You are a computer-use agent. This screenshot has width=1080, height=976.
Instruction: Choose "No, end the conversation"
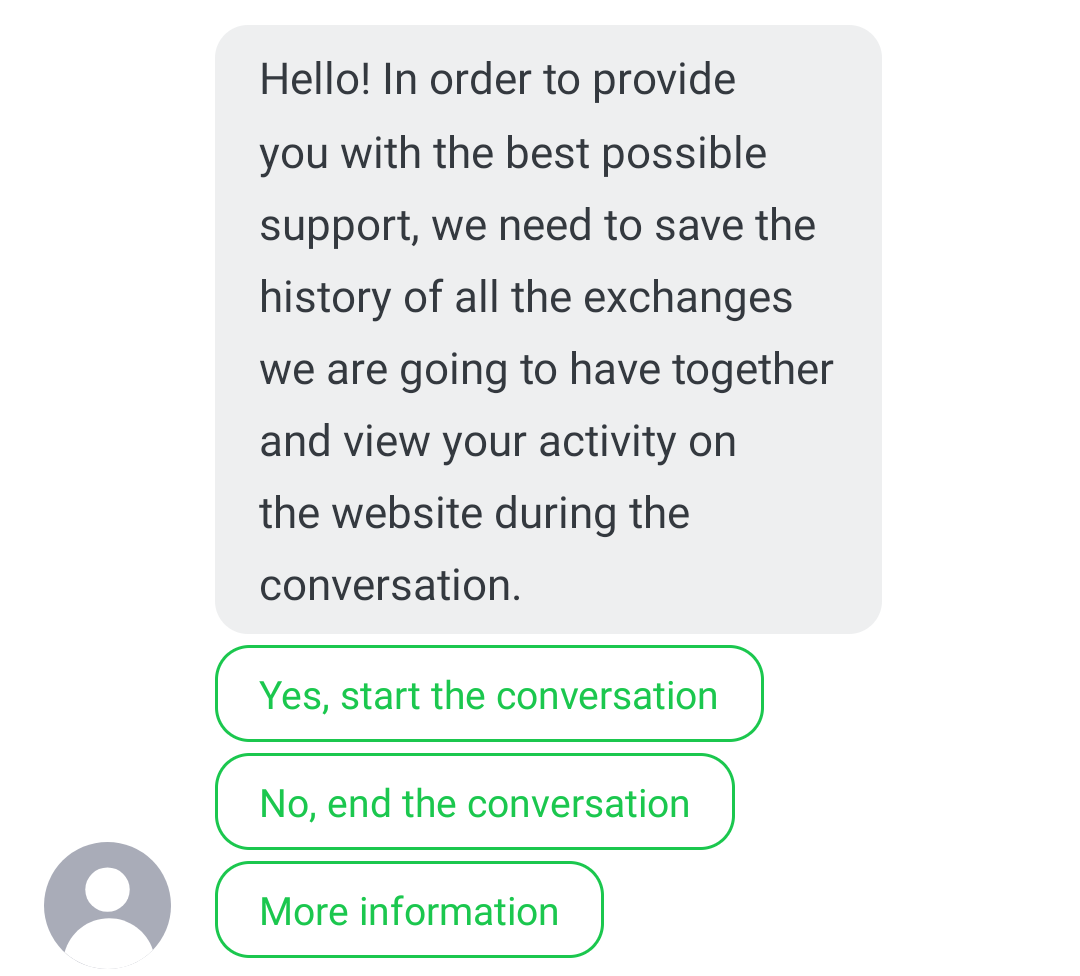click(474, 803)
